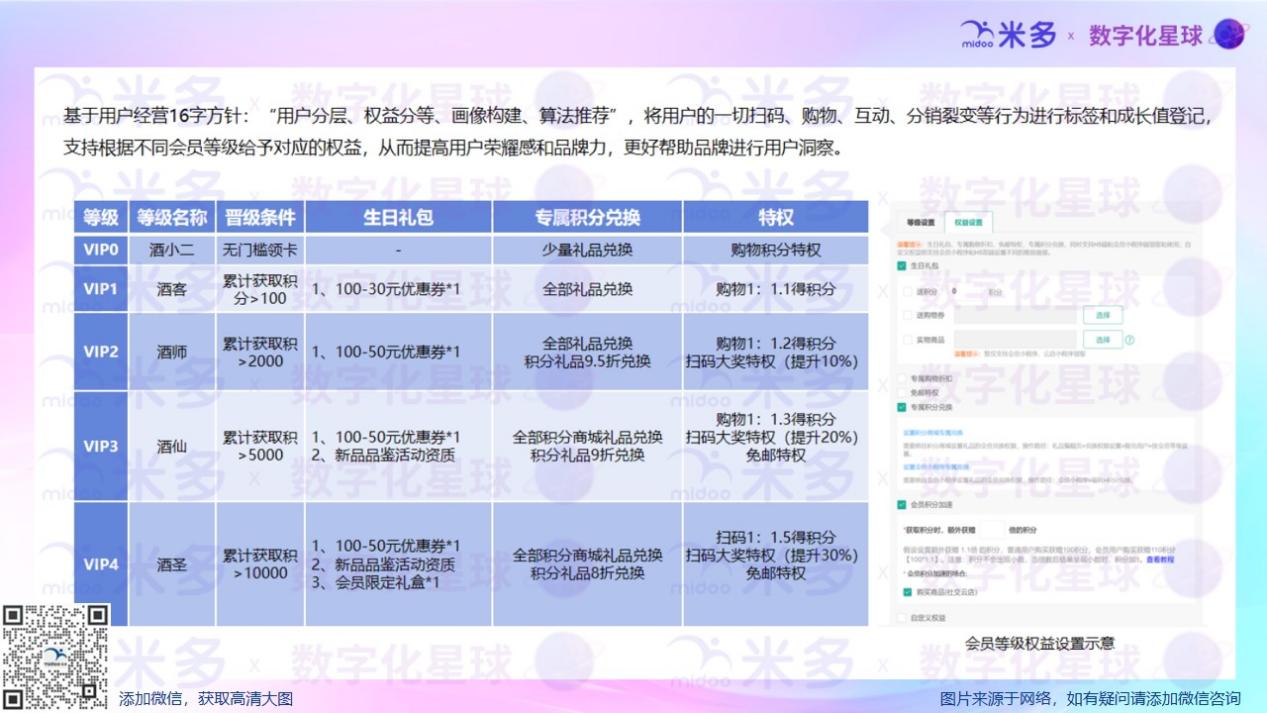
Task: Click the VIP4 level cell in table
Action: click(x=101, y=565)
